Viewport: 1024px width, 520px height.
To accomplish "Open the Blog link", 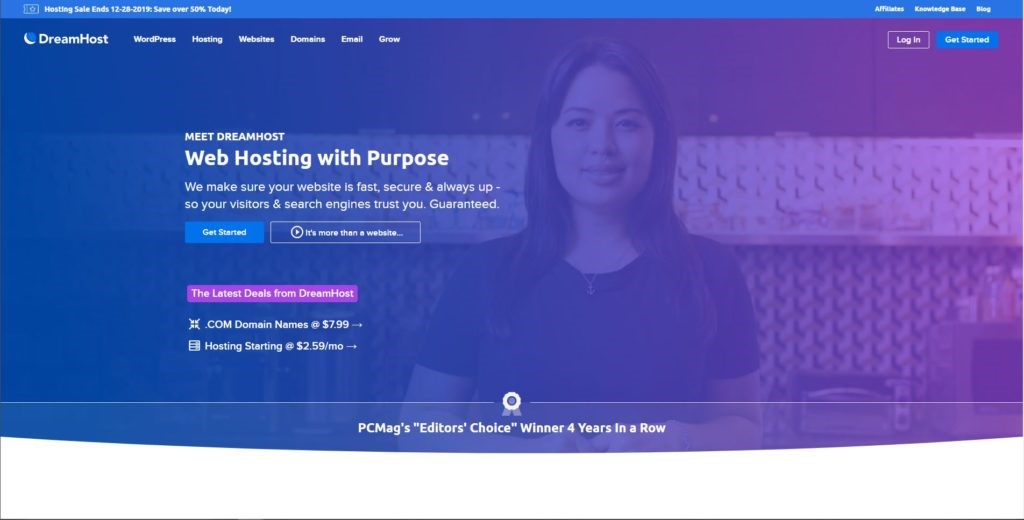I will tap(983, 9).
